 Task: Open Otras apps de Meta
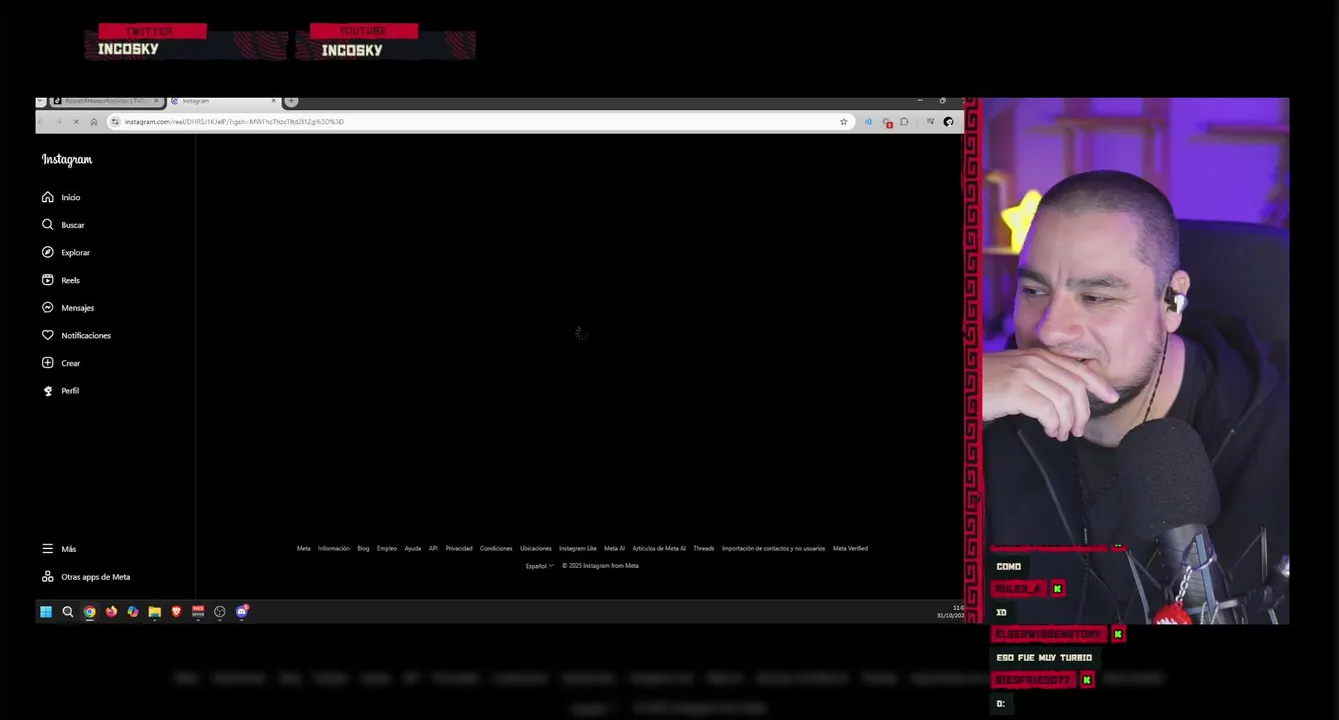click(86, 577)
